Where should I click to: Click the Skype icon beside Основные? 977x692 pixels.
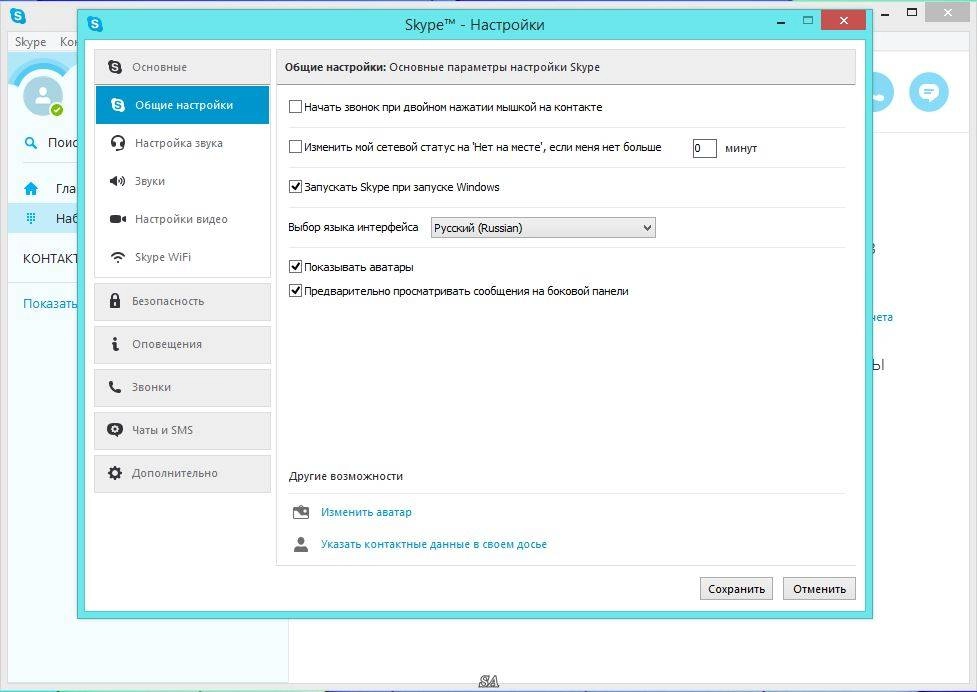pyautogui.click(x=115, y=67)
